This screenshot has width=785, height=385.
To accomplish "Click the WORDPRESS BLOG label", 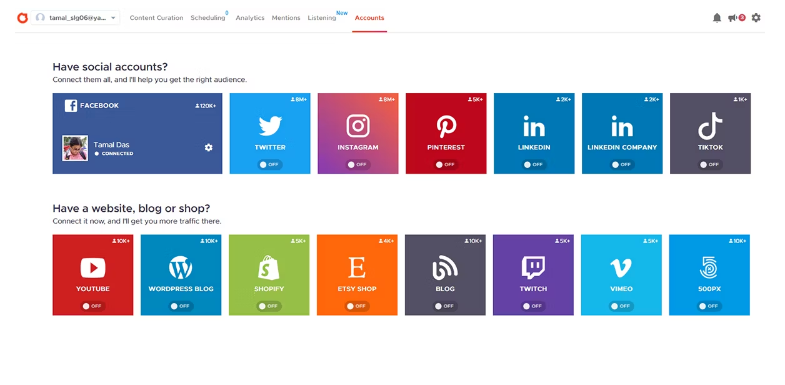I will [x=181, y=289].
